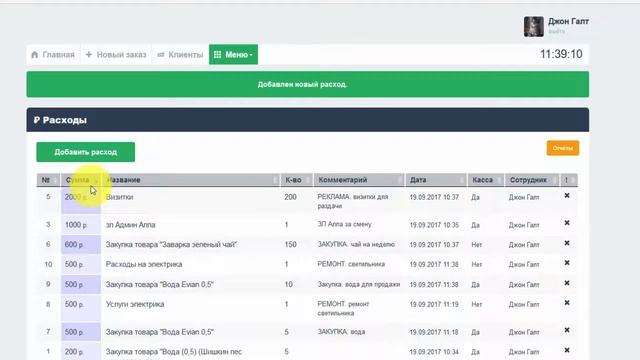The height and width of the screenshot is (360, 640).
Task: Click date 19.09.2017 11:18
Action: [434, 332]
